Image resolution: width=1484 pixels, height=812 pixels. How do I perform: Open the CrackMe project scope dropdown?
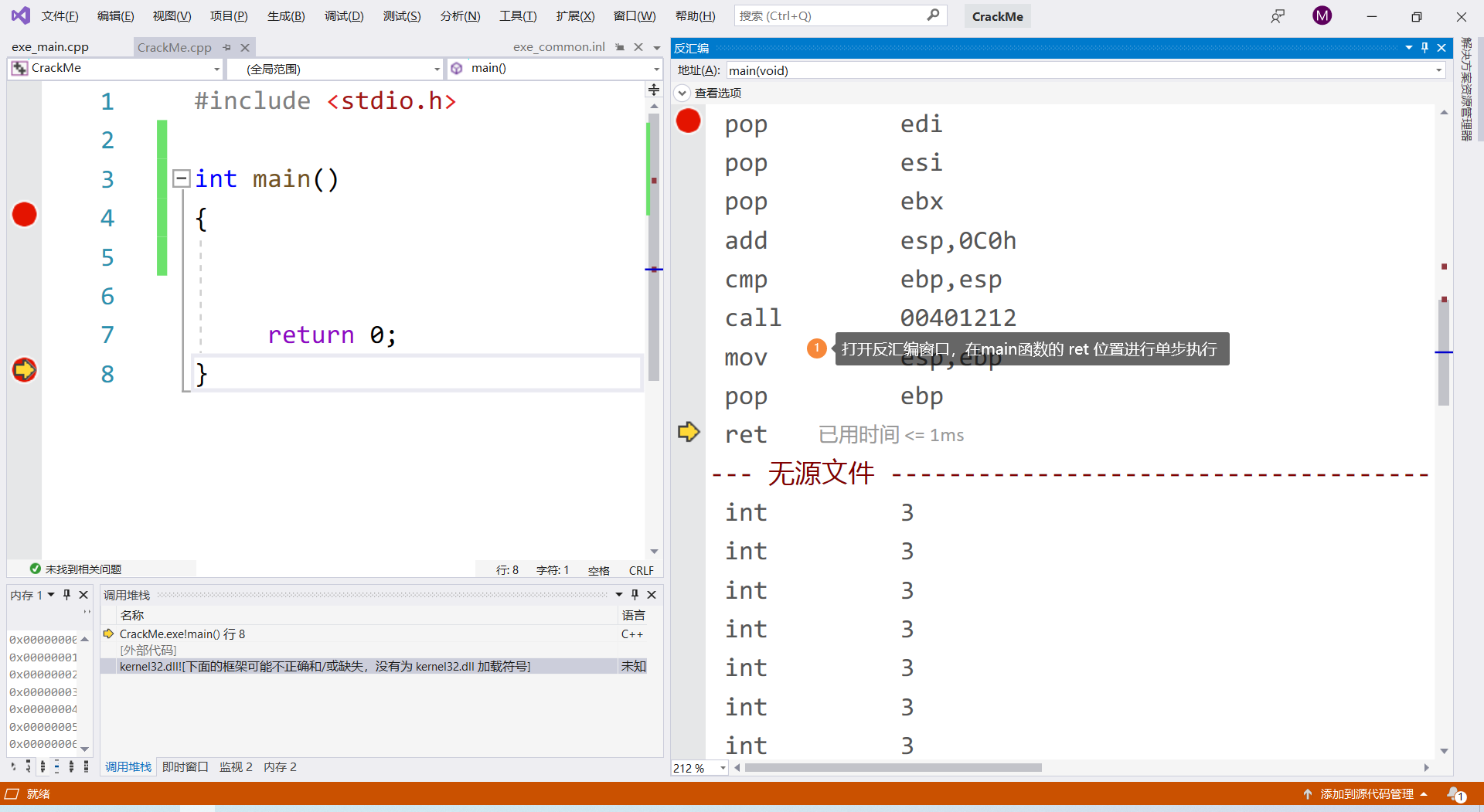point(216,70)
